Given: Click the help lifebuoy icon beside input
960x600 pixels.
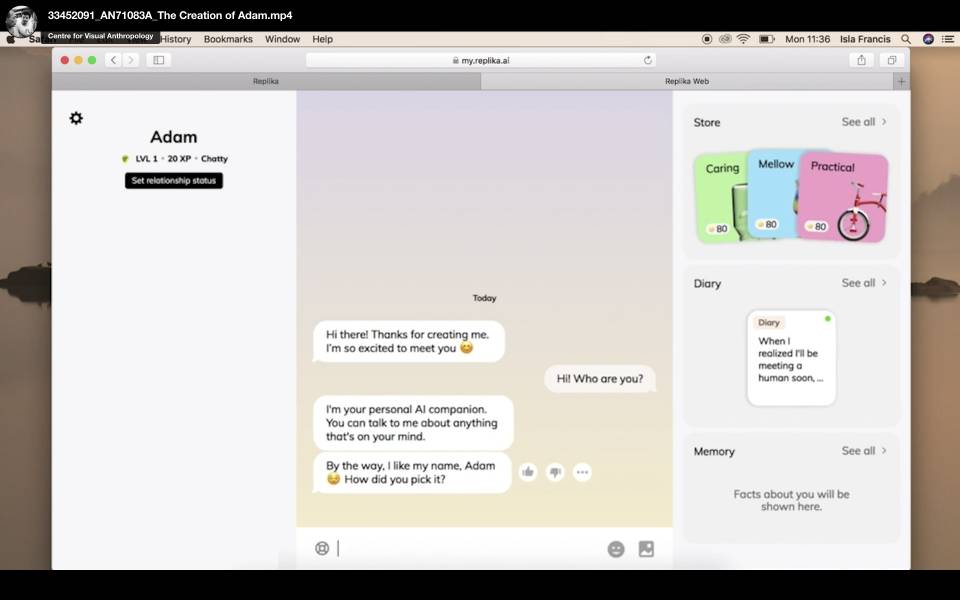Looking at the screenshot, I should (x=322, y=548).
